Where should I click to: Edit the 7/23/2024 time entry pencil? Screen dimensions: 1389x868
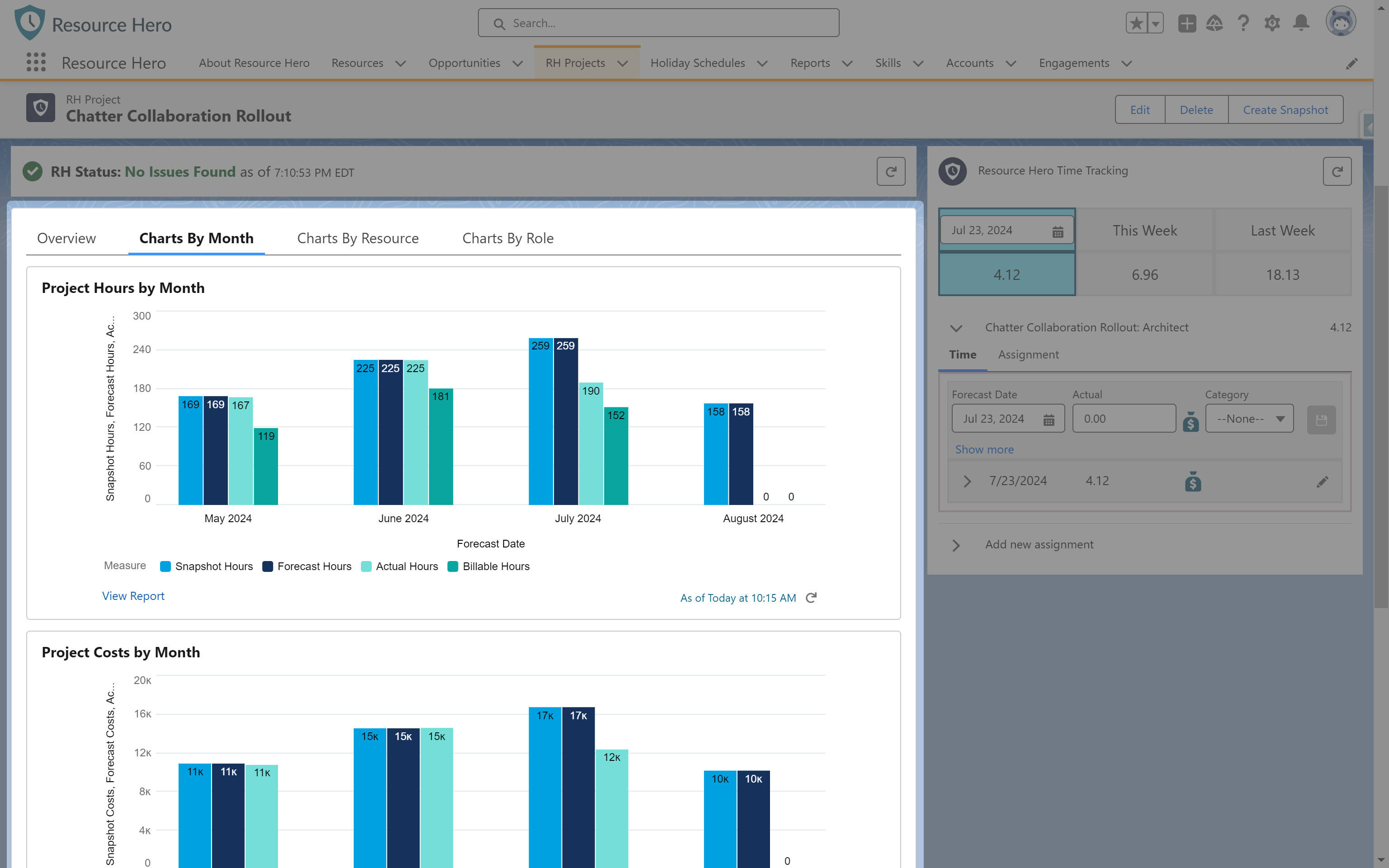pyautogui.click(x=1322, y=481)
